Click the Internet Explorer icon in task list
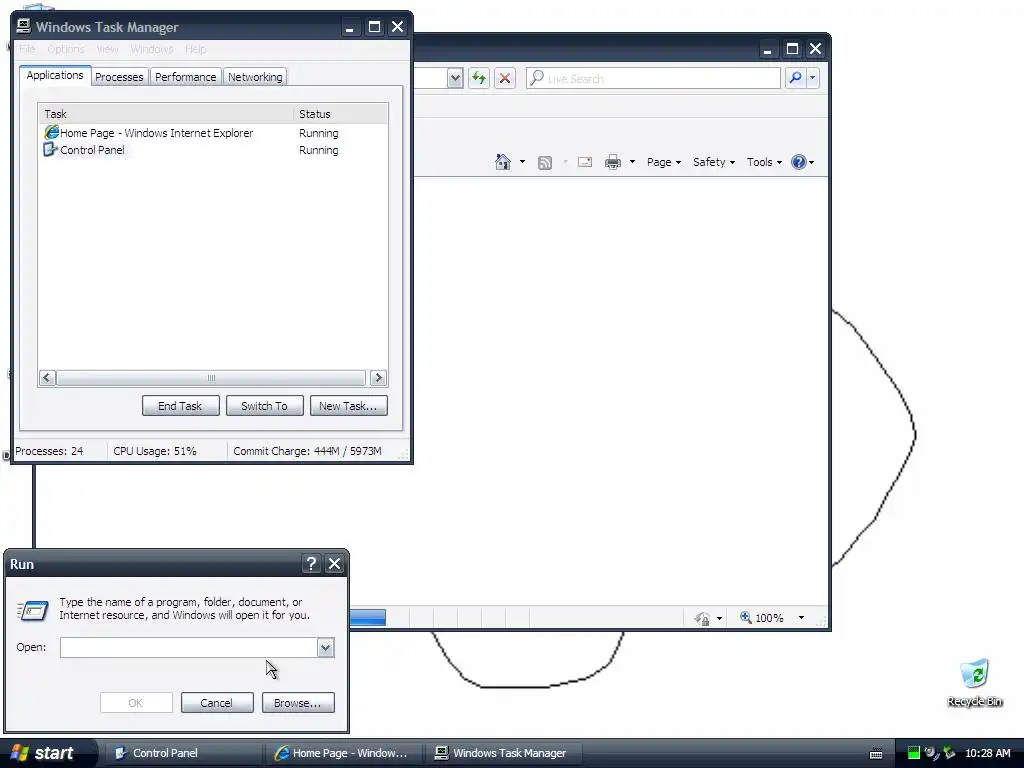 tap(51, 133)
